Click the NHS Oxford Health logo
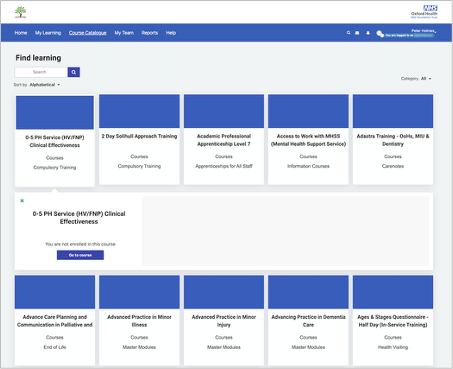The width and height of the screenshot is (453, 369). pos(424,12)
